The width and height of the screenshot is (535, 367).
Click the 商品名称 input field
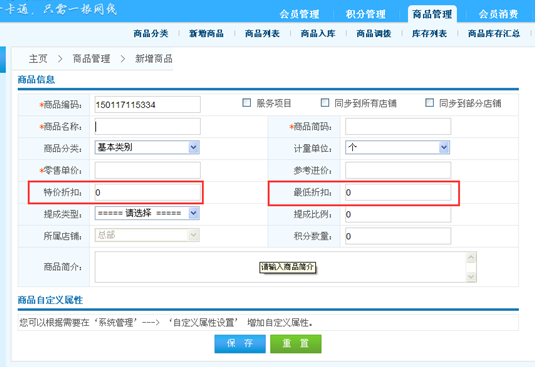147,127
